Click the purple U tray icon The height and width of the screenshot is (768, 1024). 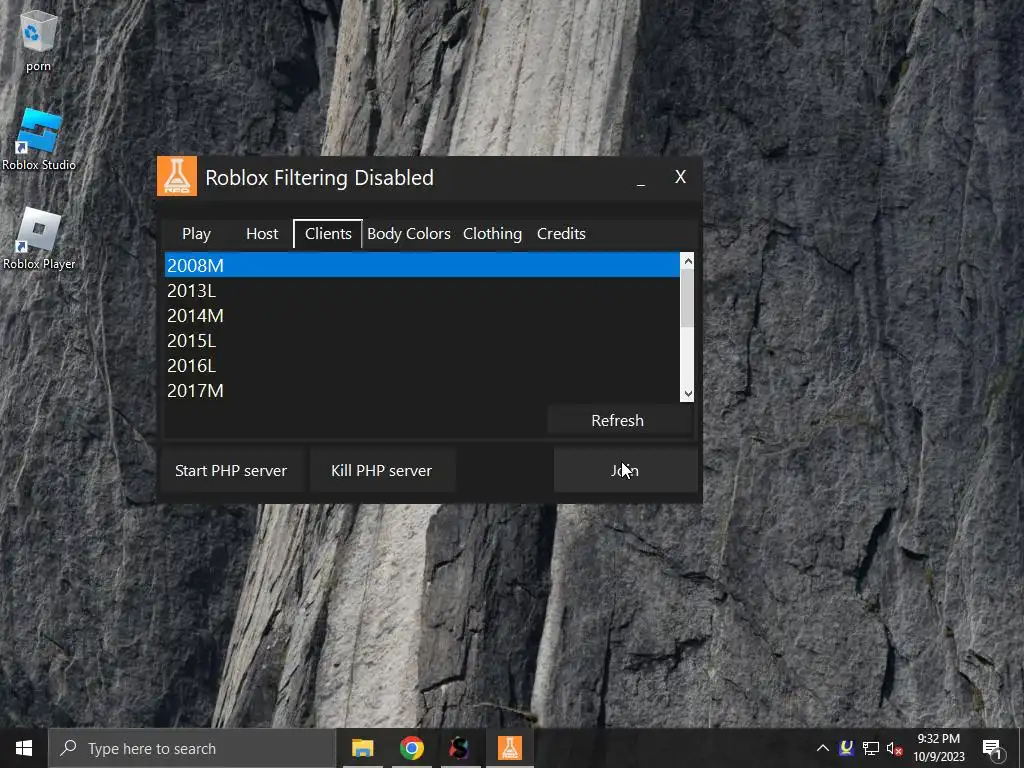pos(846,748)
